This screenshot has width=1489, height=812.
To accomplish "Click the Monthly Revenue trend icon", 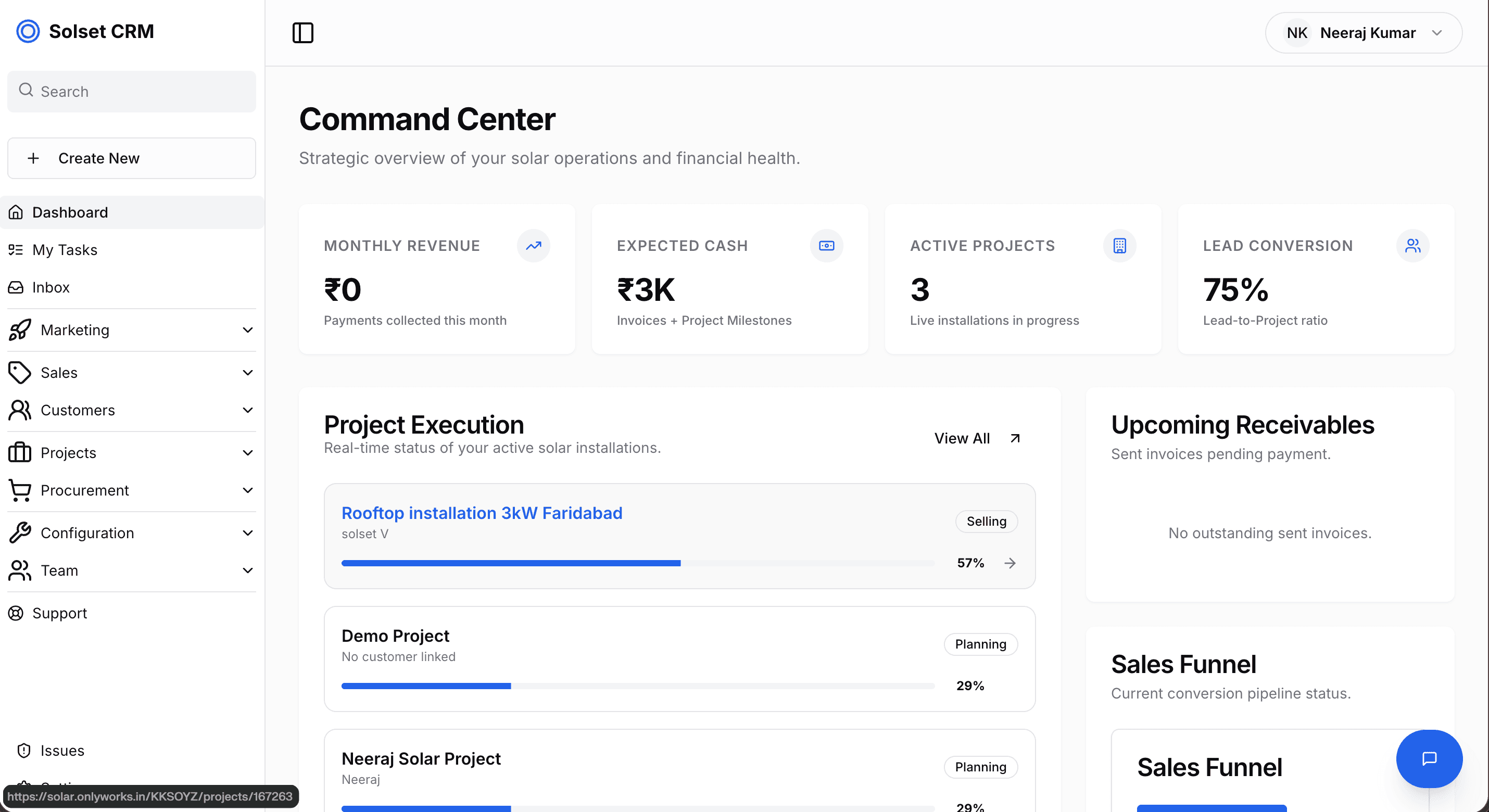I will (533, 246).
